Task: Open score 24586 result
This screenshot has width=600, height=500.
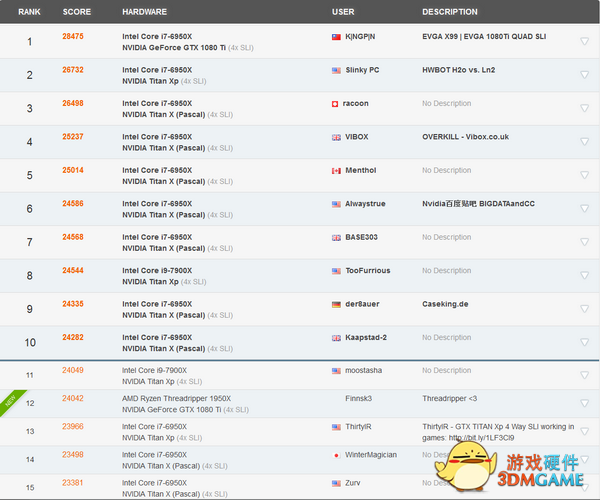Action: click(73, 204)
